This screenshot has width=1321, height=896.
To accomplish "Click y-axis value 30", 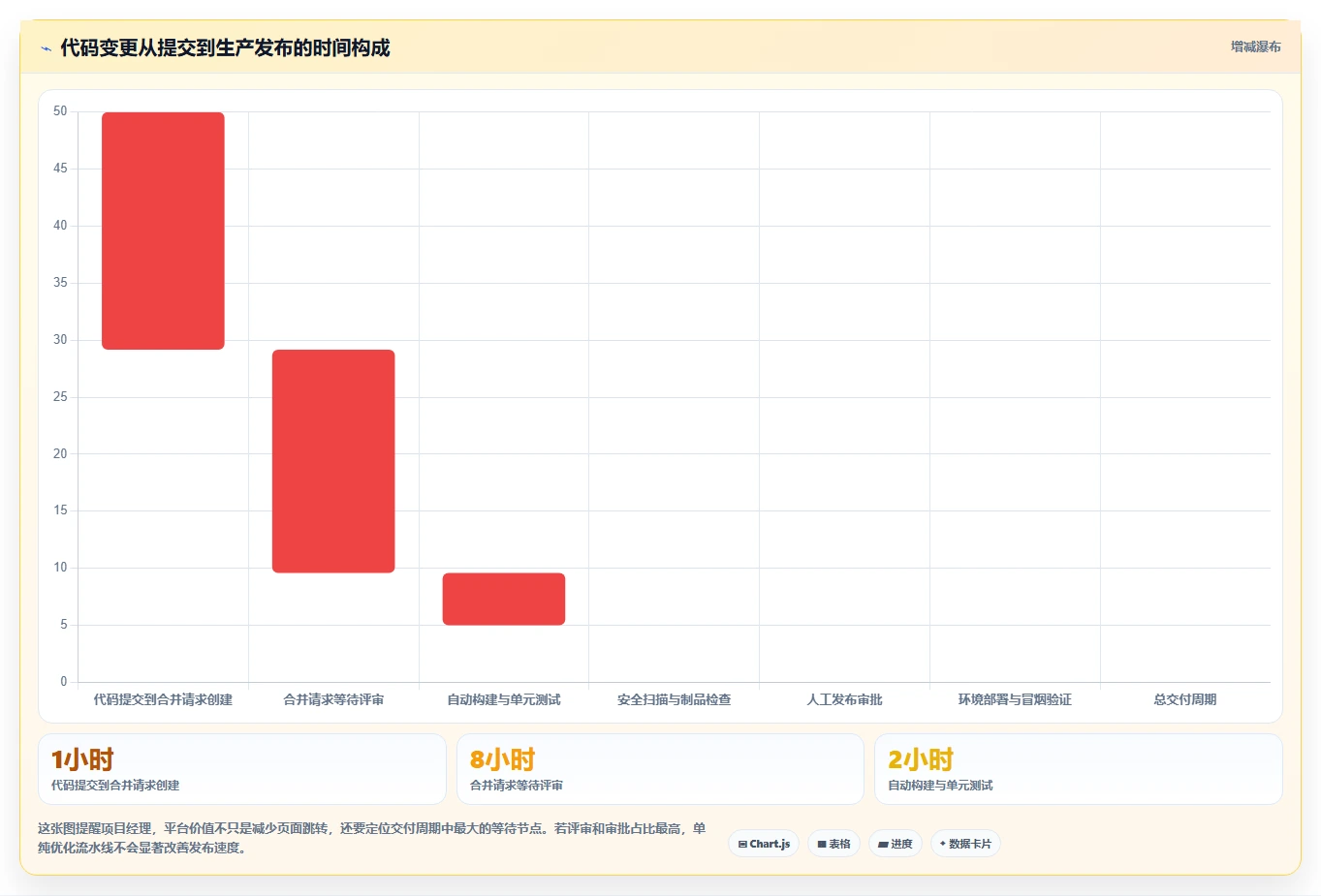I will click(60, 340).
